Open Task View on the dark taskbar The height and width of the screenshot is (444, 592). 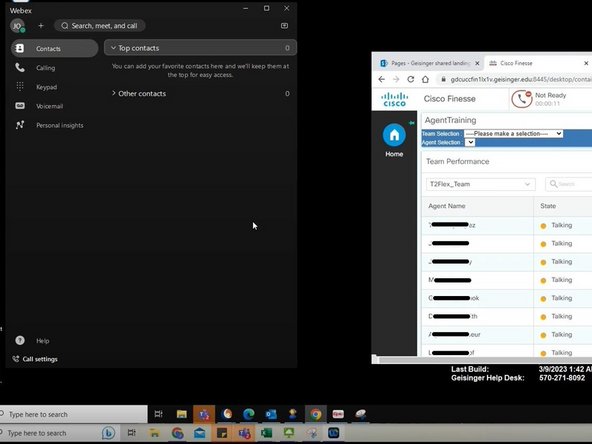click(159, 414)
